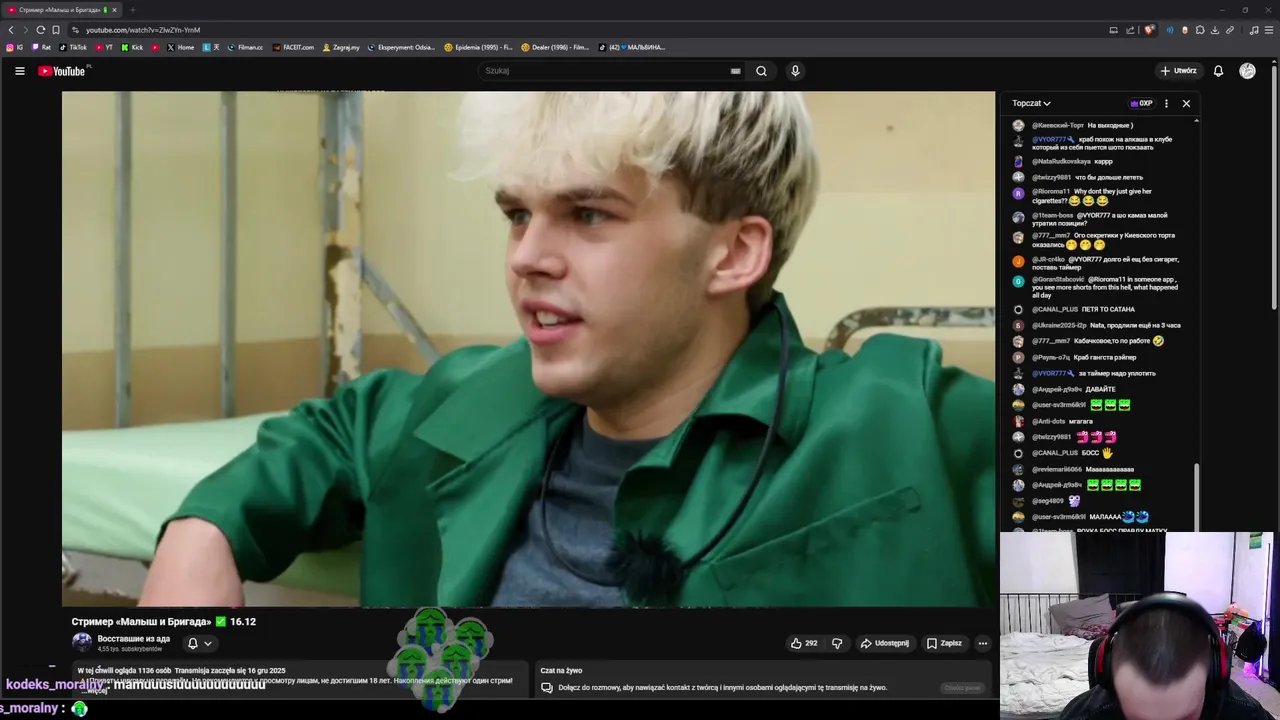
Task: Open the Filman.cc bookmark
Action: pyautogui.click(x=245, y=47)
